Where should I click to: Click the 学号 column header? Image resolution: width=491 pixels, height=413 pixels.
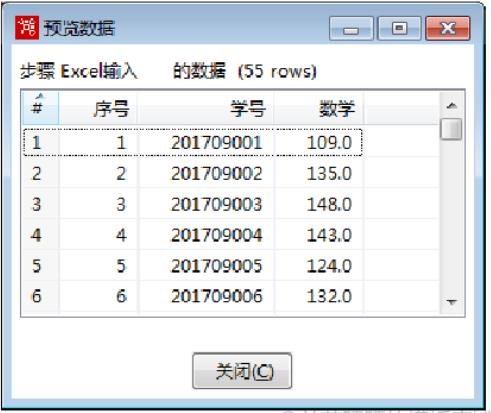pos(205,108)
